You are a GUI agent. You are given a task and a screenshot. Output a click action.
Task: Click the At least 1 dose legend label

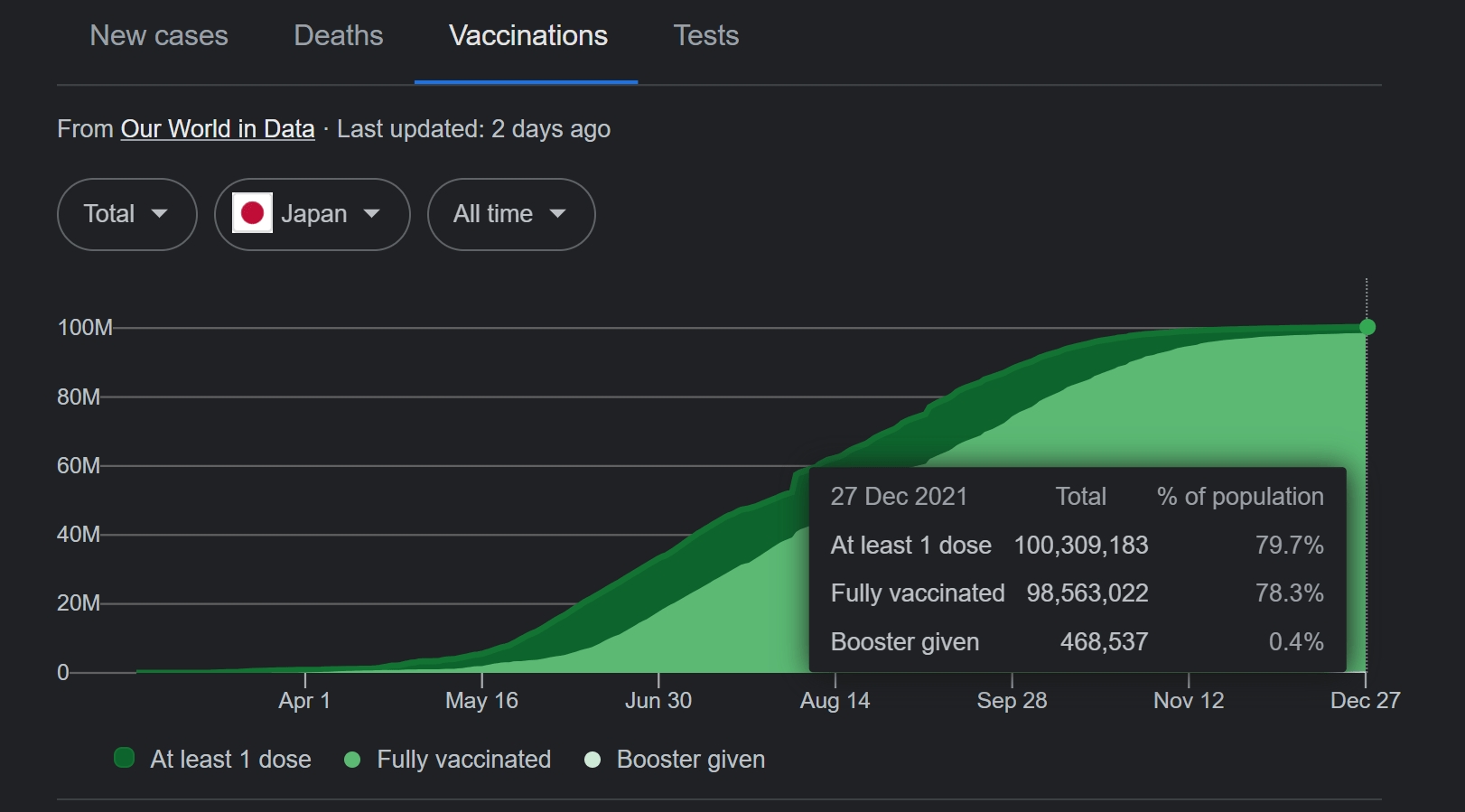point(231,760)
